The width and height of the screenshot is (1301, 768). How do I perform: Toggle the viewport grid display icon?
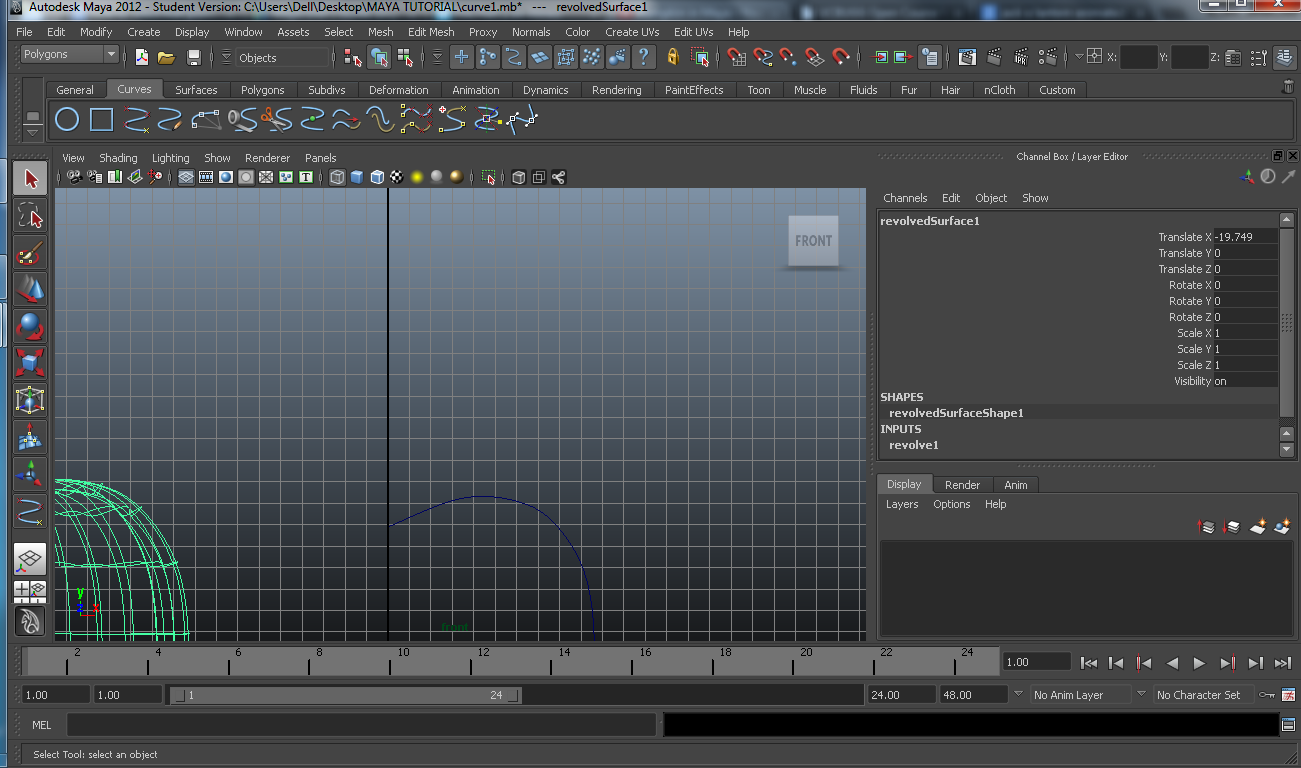[186, 177]
